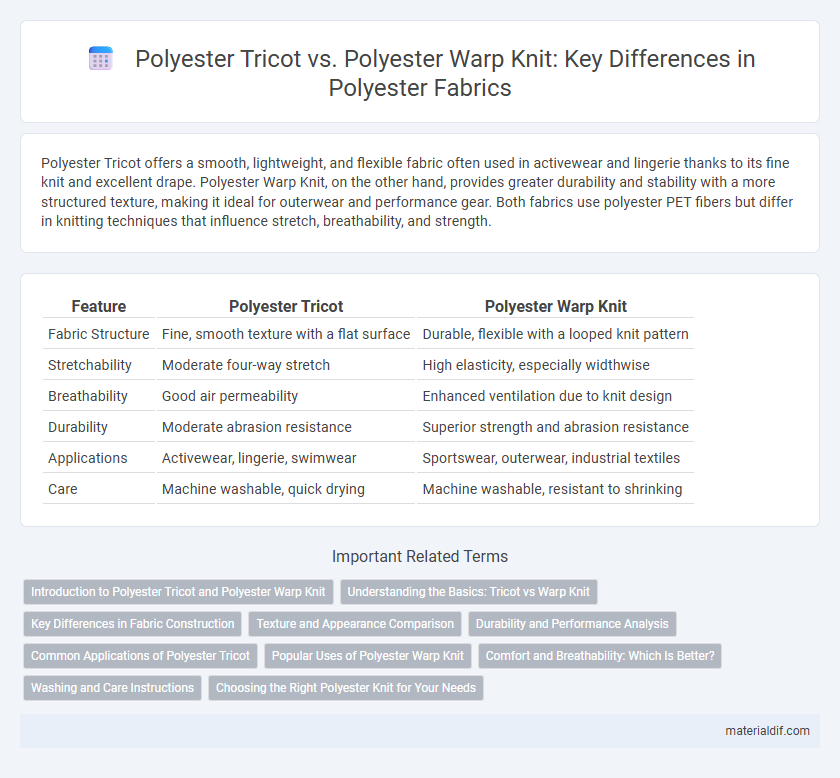The width and height of the screenshot is (840, 778).
Task: Click 'Durable, flexible with a looped knit pattern' cell
Action: 556,334
